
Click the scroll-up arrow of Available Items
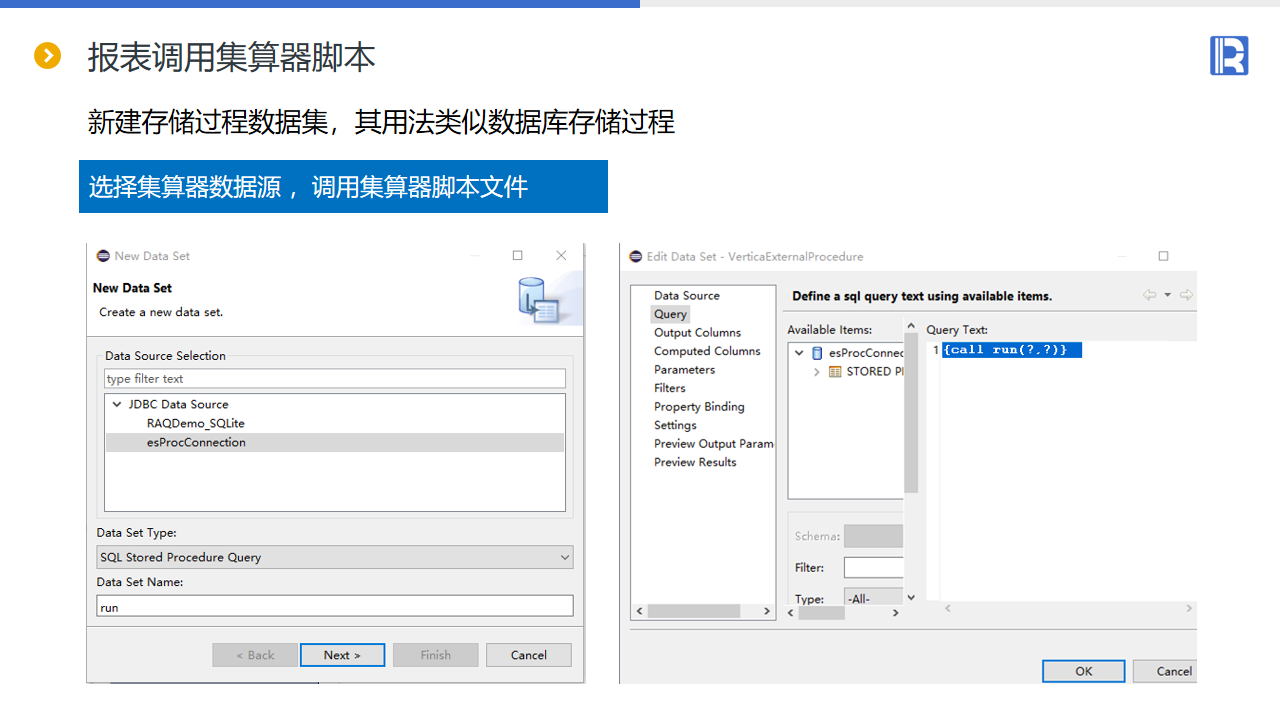coord(911,326)
